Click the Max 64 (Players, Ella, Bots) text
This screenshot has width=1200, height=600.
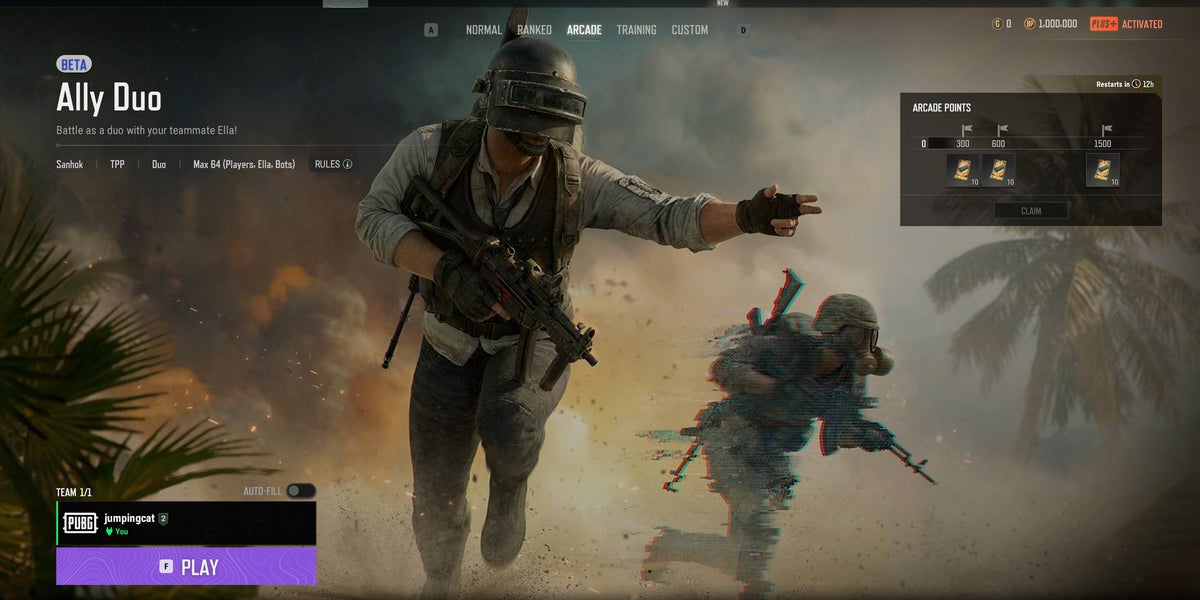coord(244,164)
